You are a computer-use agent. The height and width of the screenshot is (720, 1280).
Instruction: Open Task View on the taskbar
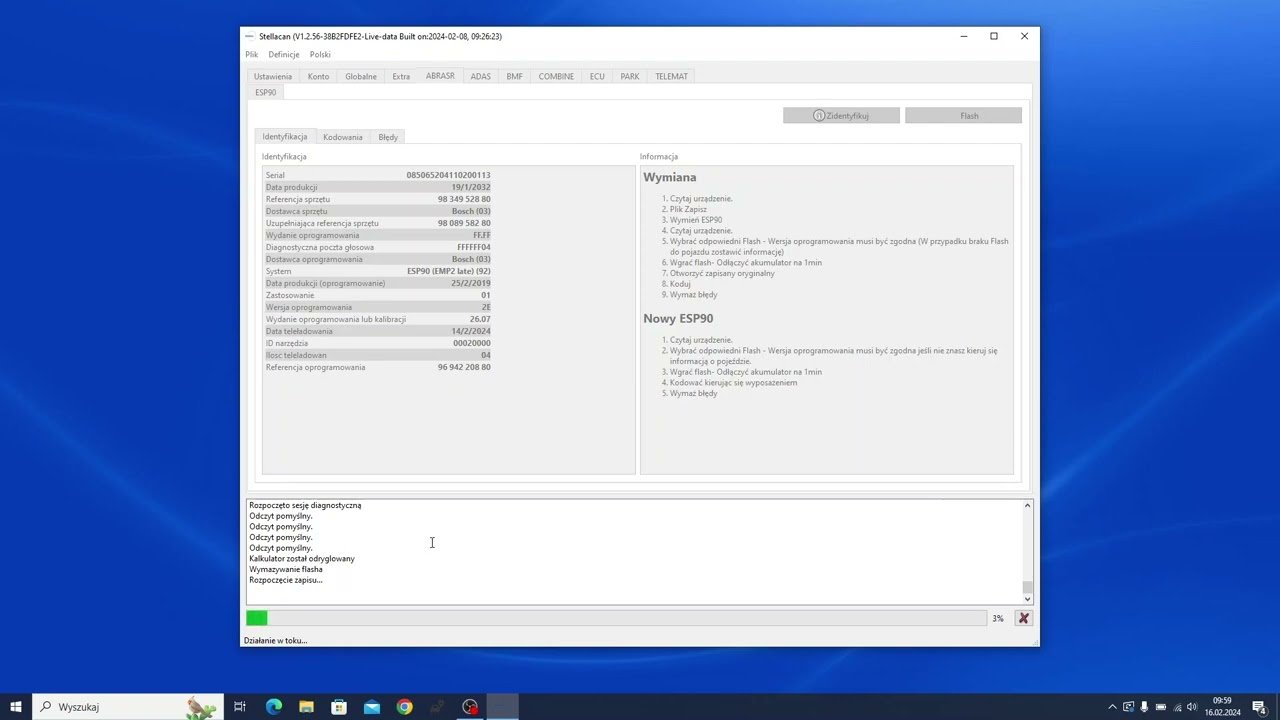240,707
